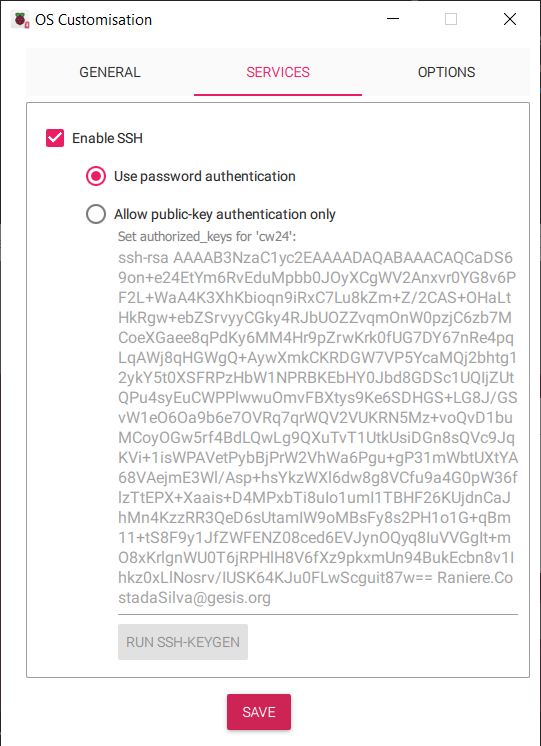Image resolution: width=541 pixels, height=746 pixels.
Task: Maximize the OS Customisation window
Action: coord(451,19)
